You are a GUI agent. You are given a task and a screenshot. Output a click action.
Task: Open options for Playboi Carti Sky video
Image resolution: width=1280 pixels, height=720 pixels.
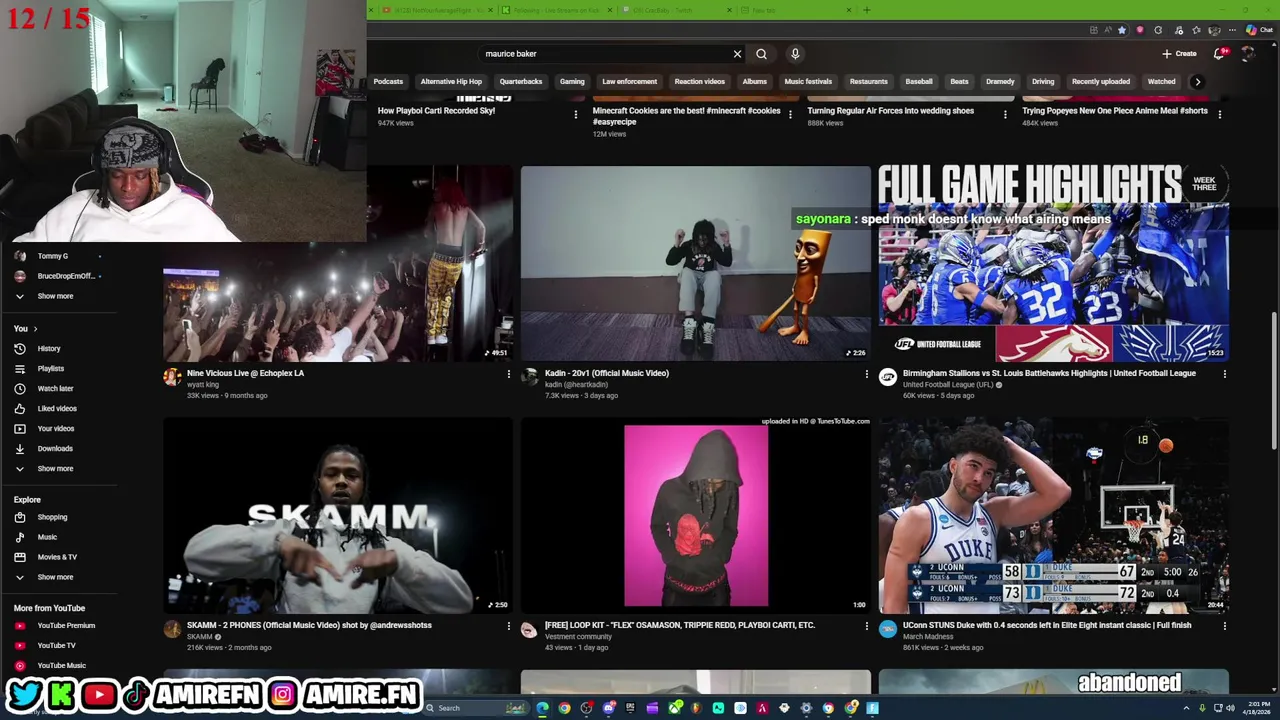click(575, 114)
